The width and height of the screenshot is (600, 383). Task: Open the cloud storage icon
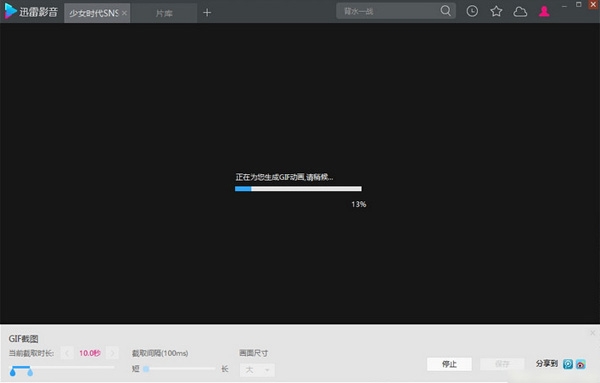tap(520, 11)
